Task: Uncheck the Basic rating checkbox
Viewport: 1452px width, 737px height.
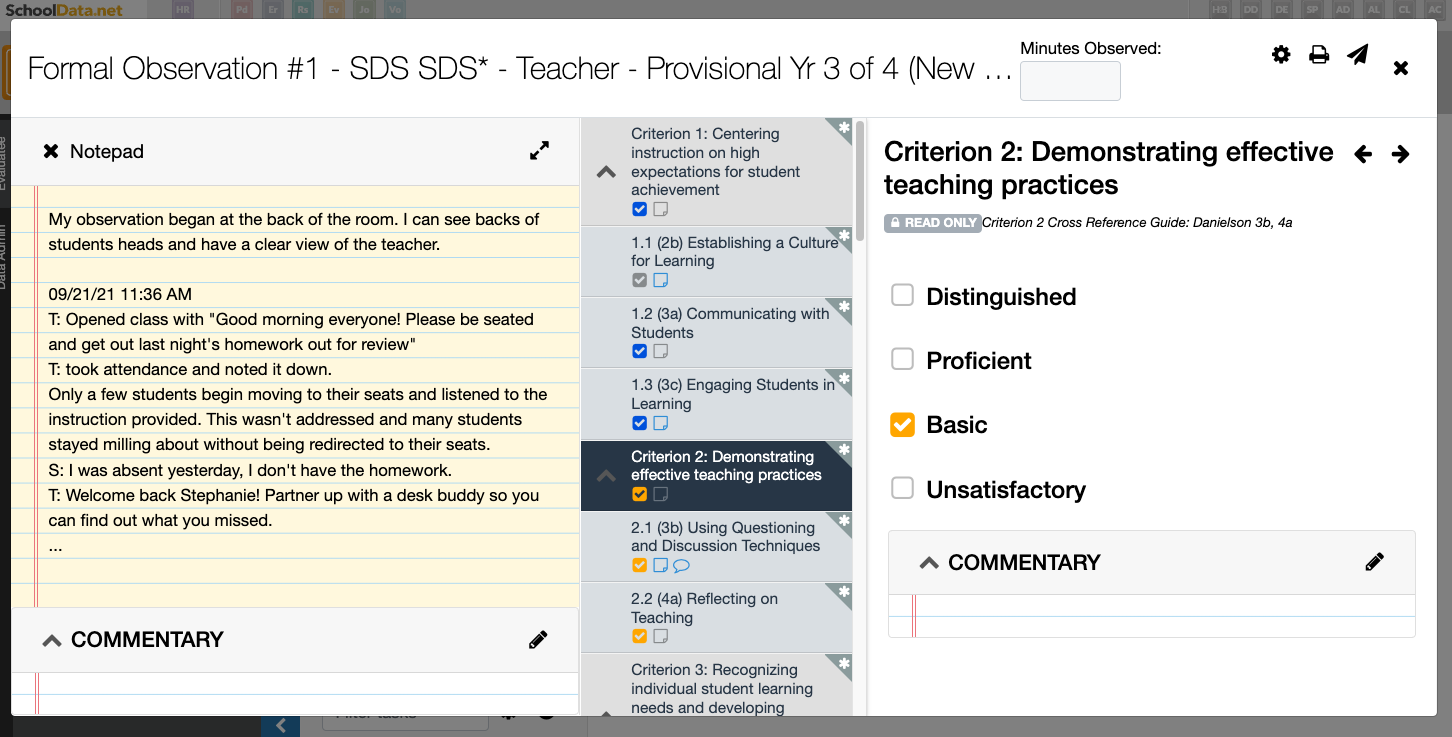Action: click(903, 424)
